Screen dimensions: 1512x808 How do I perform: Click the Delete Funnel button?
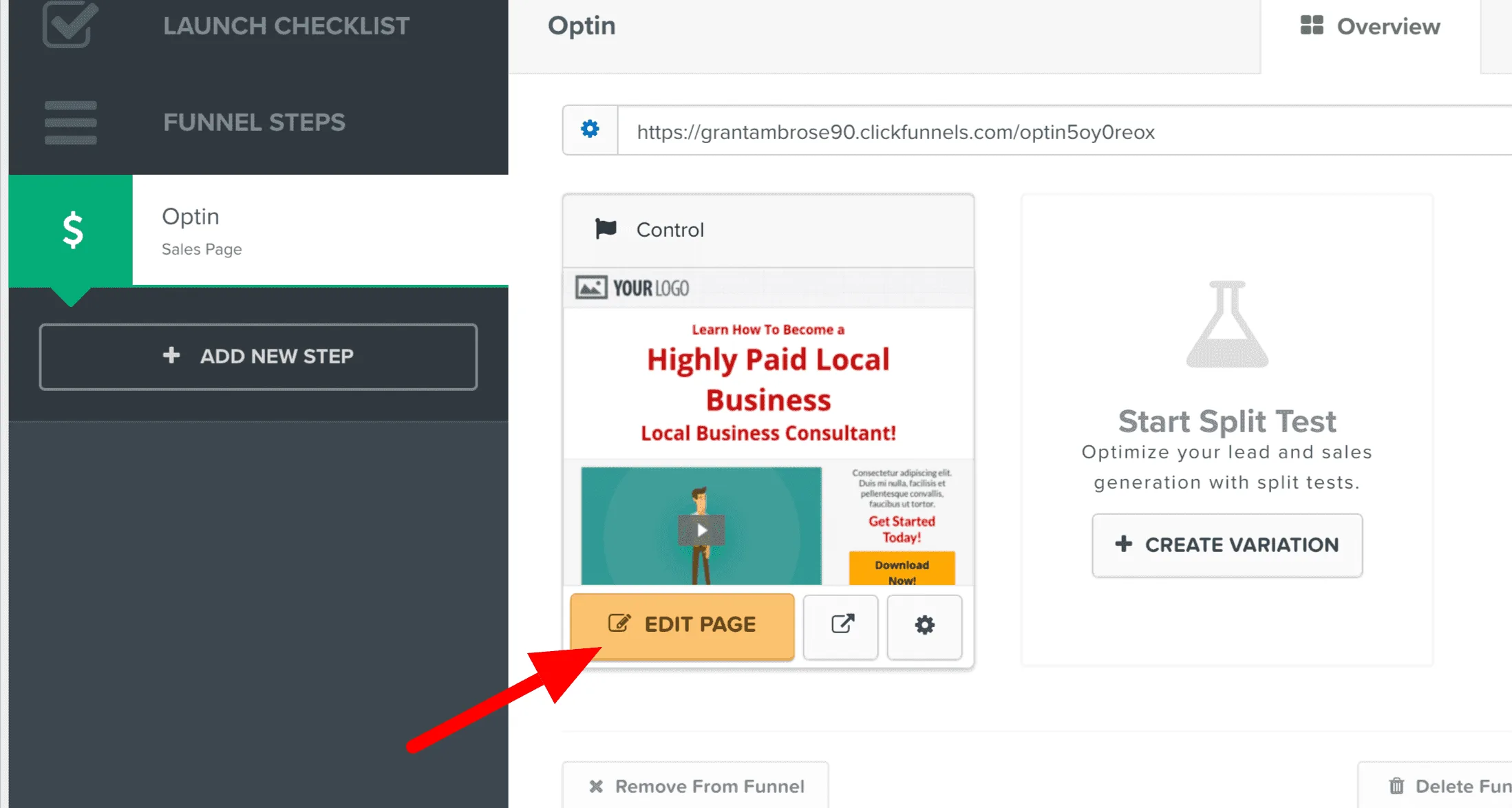point(1435,785)
